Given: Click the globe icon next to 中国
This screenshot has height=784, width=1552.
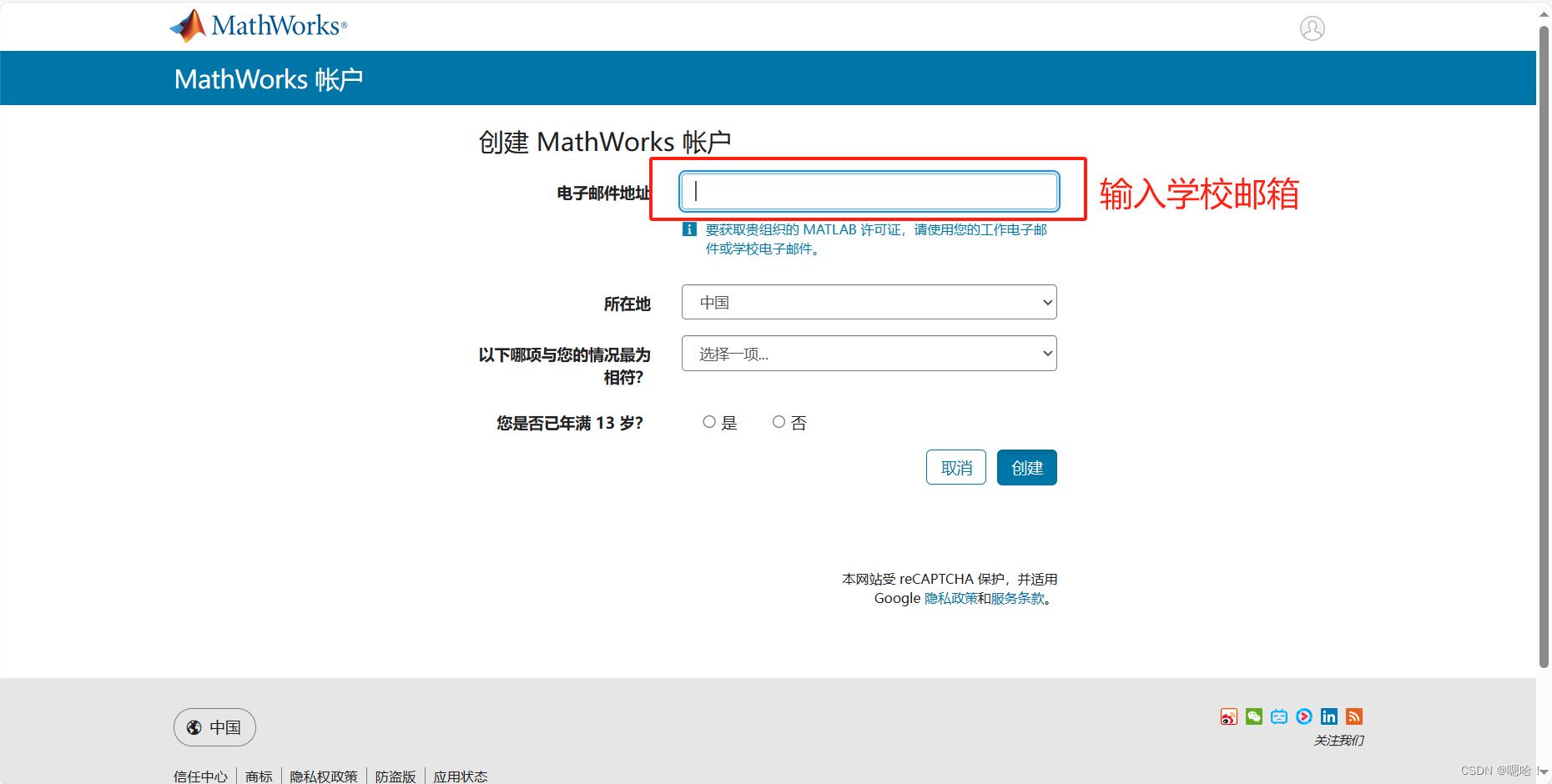Looking at the screenshot, I should point(193,726).
